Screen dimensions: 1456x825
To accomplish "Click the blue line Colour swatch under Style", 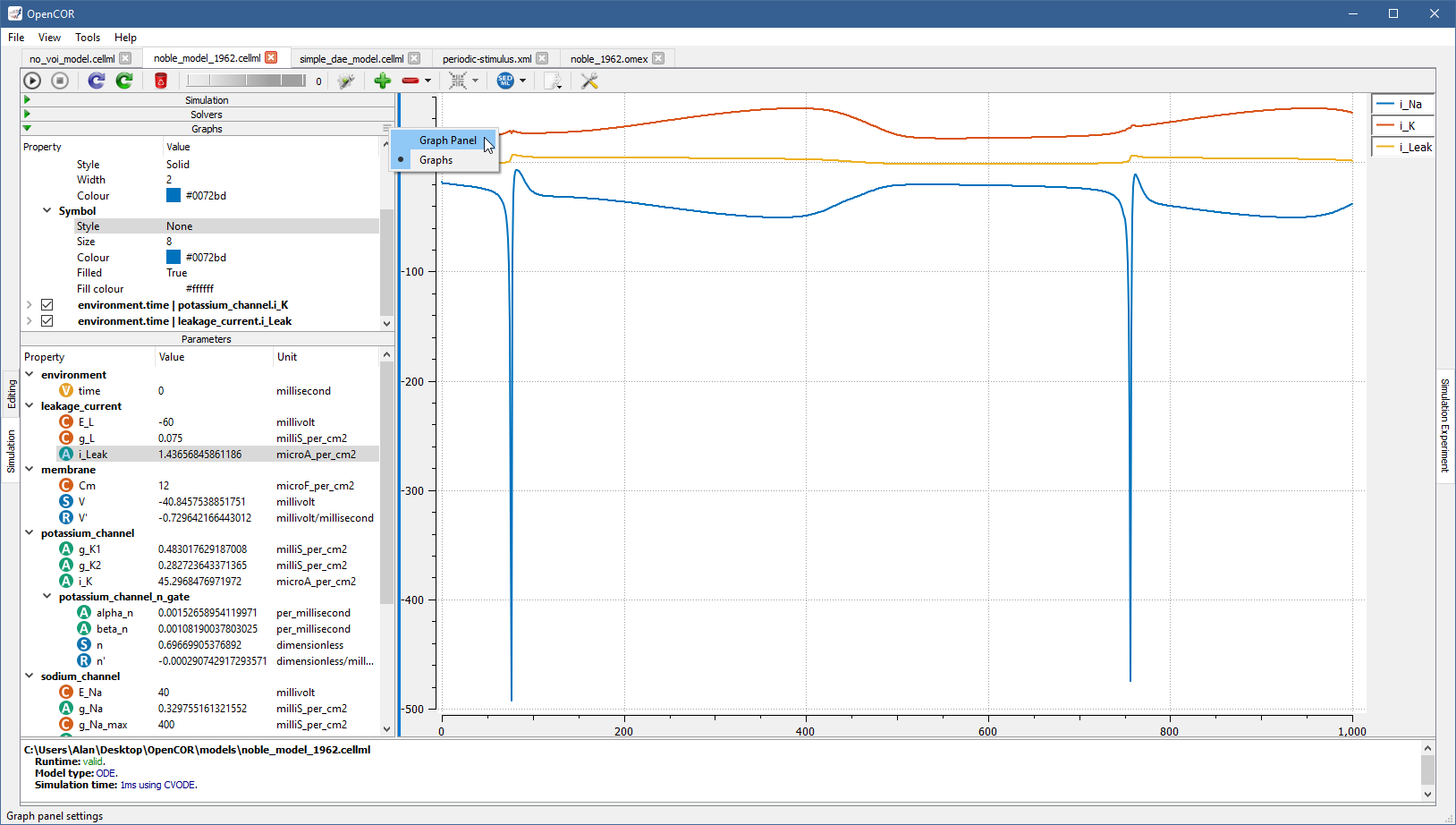I will [x=174, y=196].
